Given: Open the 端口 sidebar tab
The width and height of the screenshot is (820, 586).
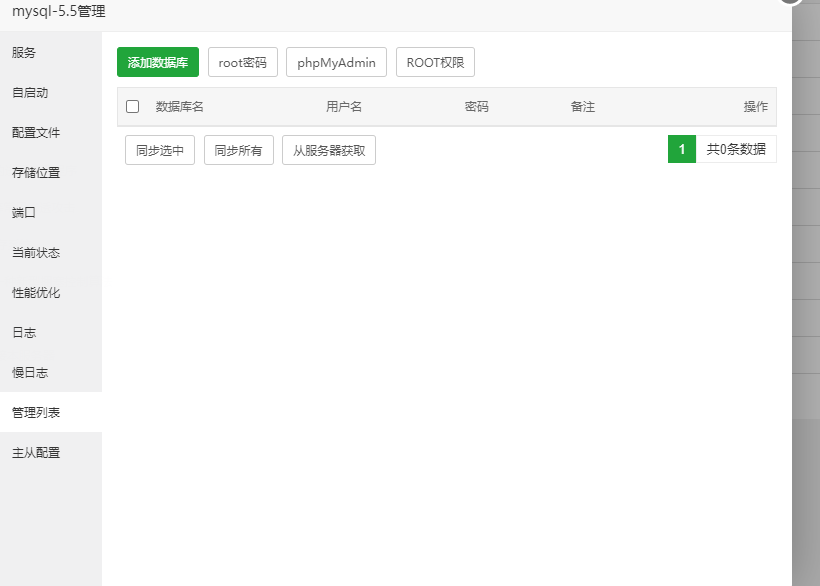Looking at the screenshot, I should pos(51,213).
